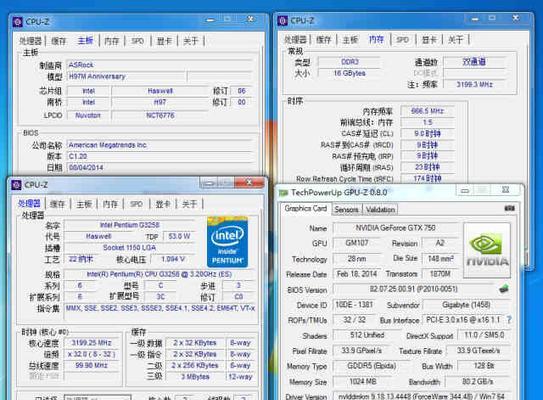This screenshot has width=543, height=400.
Task: Open the 显卡 tab in the front CPU-Z window
Action: click(163, 204)
